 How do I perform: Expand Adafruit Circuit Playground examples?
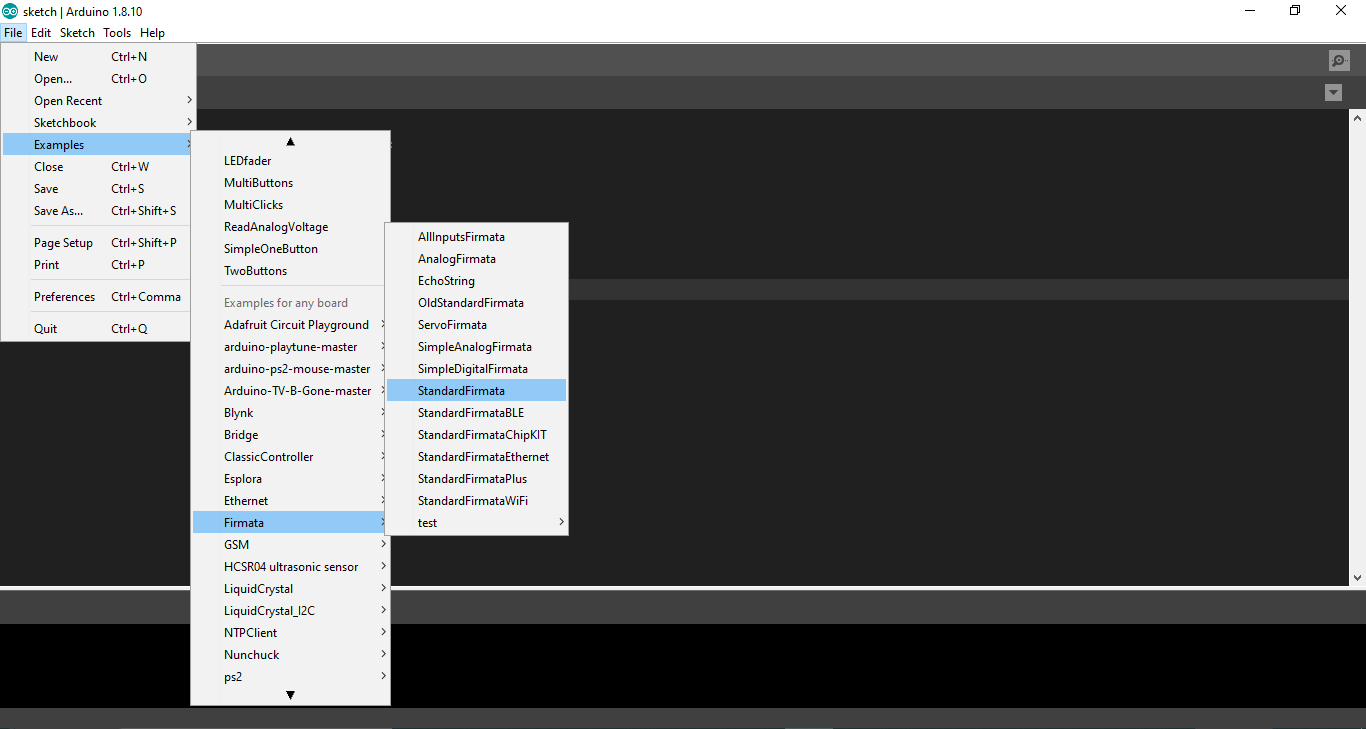pyautogui.click(x=290, y=325)
